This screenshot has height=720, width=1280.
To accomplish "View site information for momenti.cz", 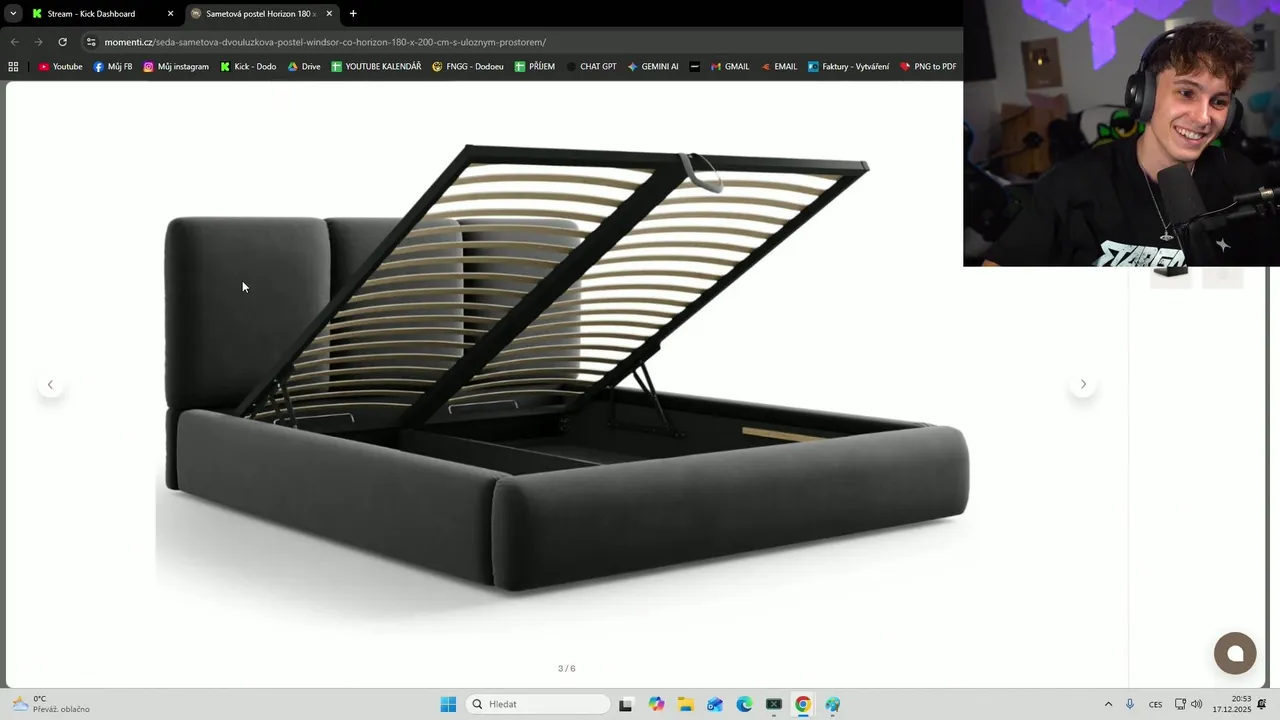I will click(x=91, y=42).
